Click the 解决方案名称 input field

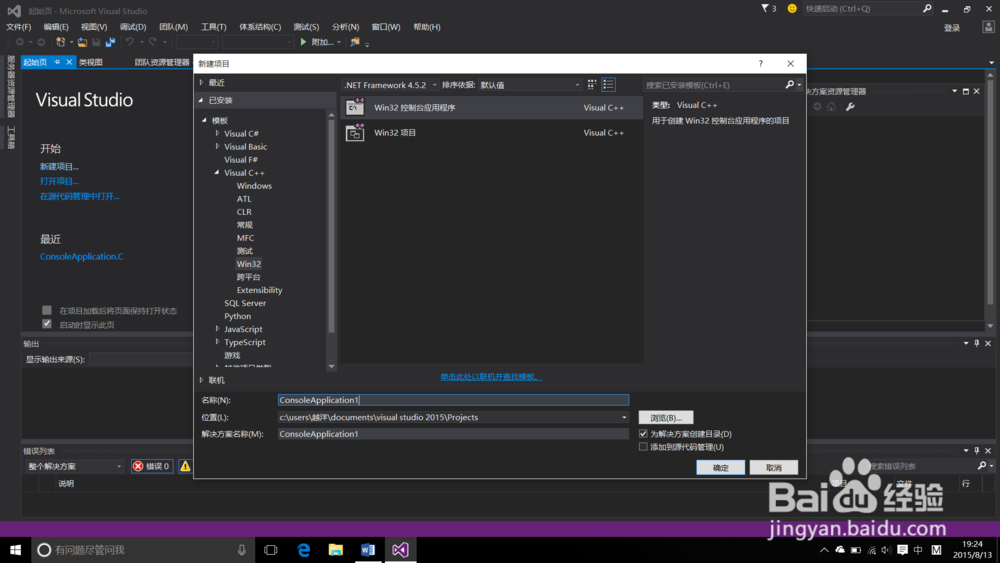pyautogui.click(x=453, y=434)
